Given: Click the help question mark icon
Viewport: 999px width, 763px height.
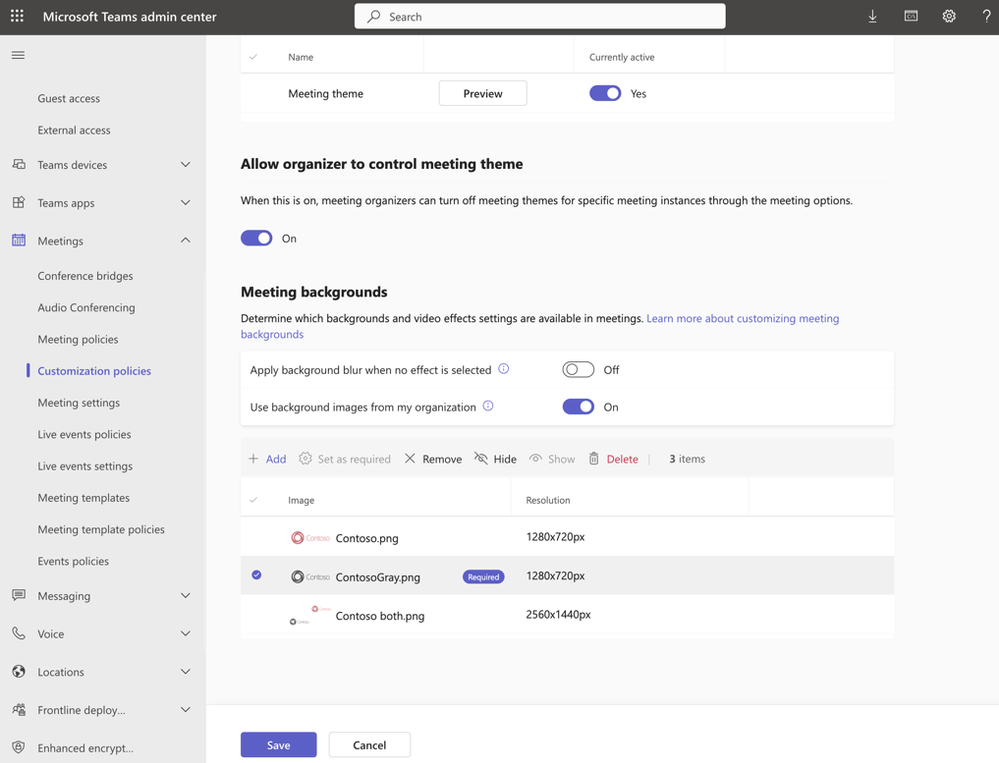Looking at the screenshot, I should point(986,17).
